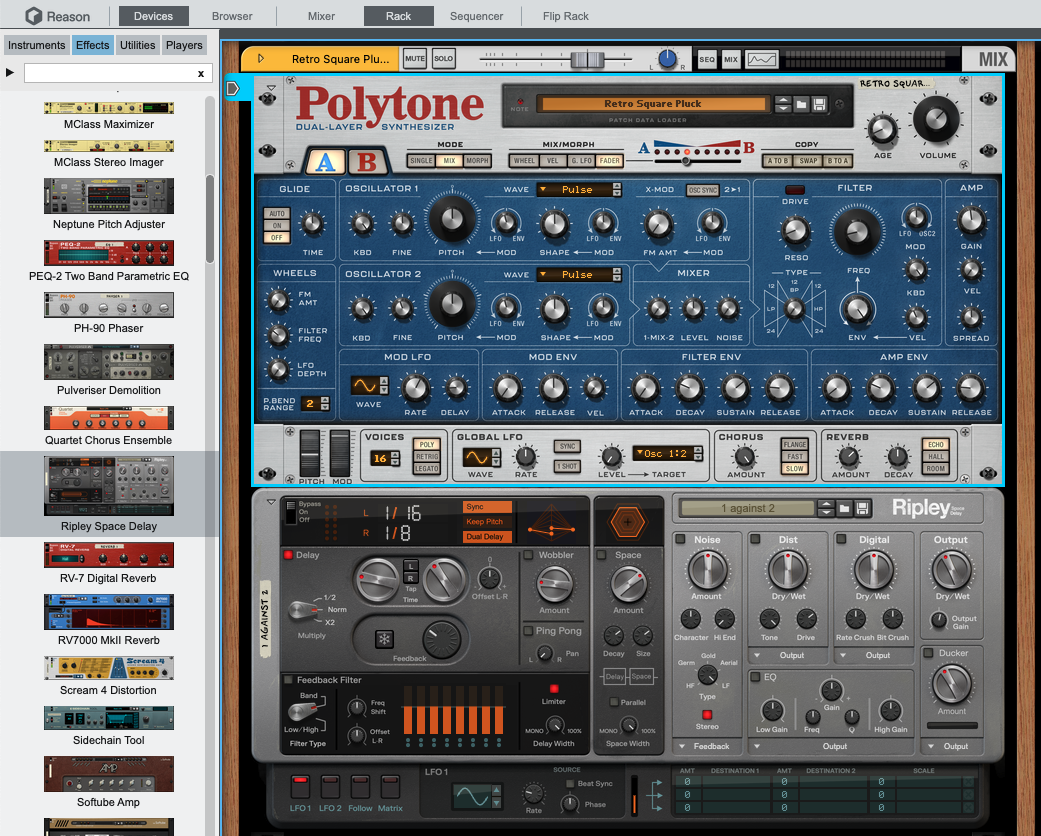Switch to the Instruments tab
The width and height of the screenshot is (1041, 836).
click(37, 45)
